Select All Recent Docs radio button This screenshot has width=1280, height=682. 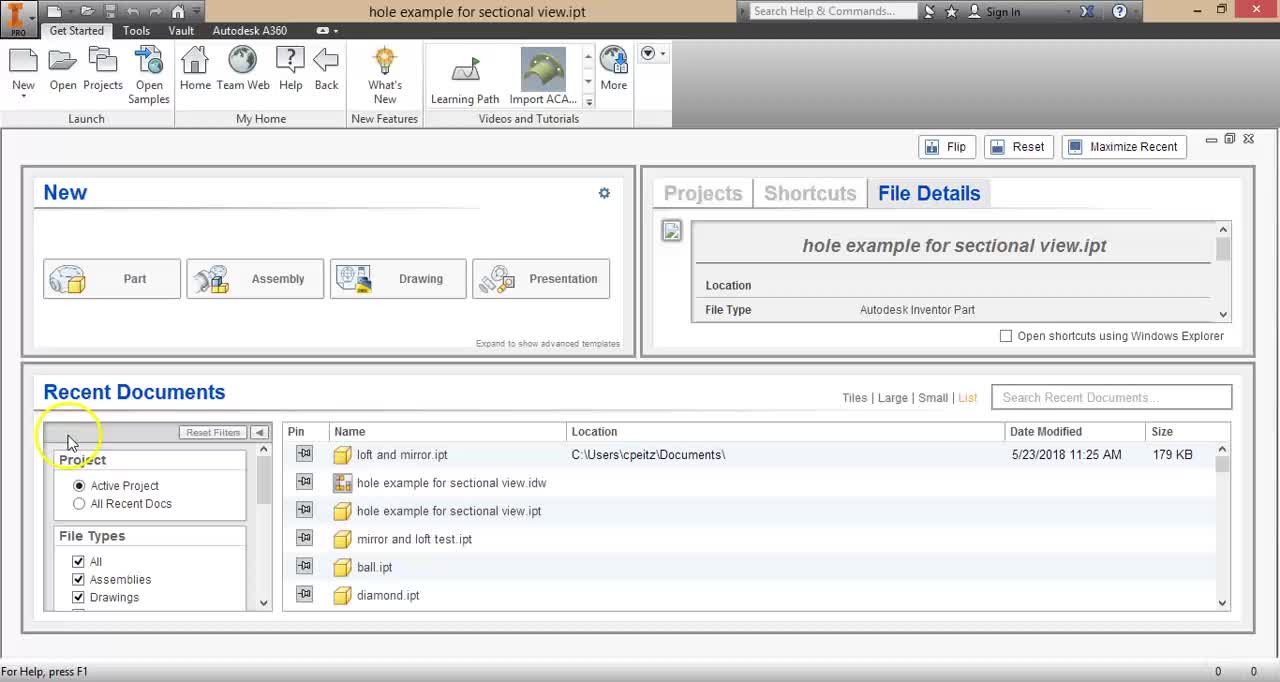click(x=79, y=504)
